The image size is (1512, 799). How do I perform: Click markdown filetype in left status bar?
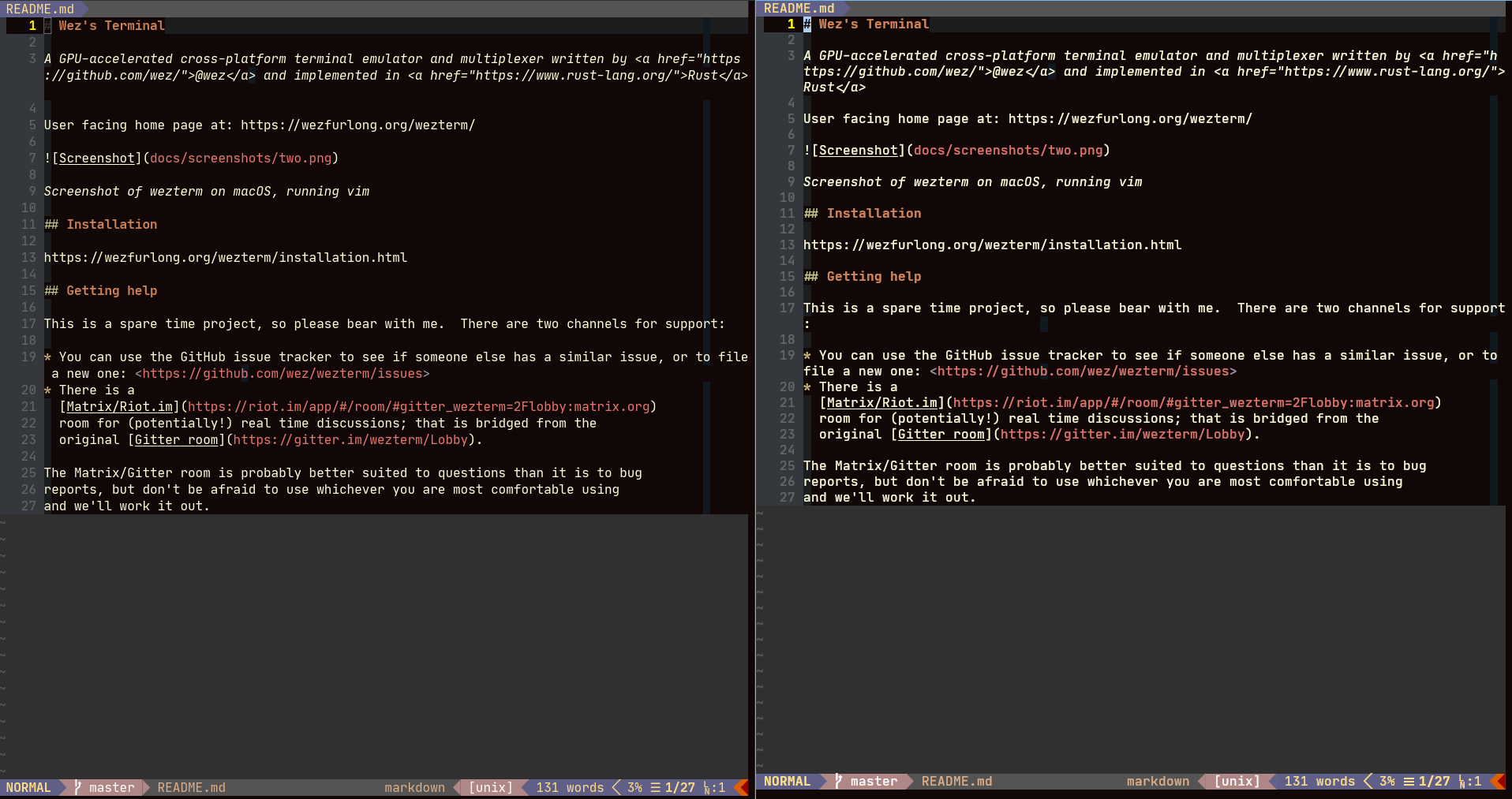pos(415,787)
